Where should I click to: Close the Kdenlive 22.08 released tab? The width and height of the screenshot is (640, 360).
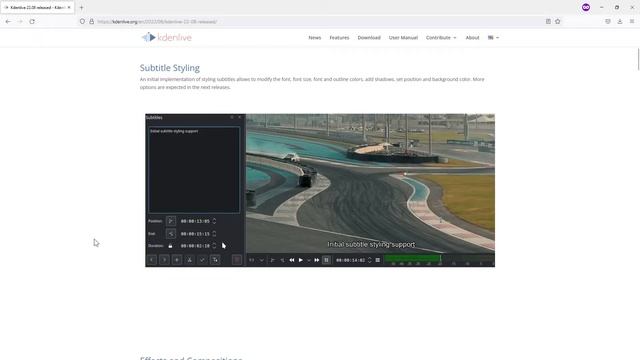pyautogui.click(x=69, y=7)
